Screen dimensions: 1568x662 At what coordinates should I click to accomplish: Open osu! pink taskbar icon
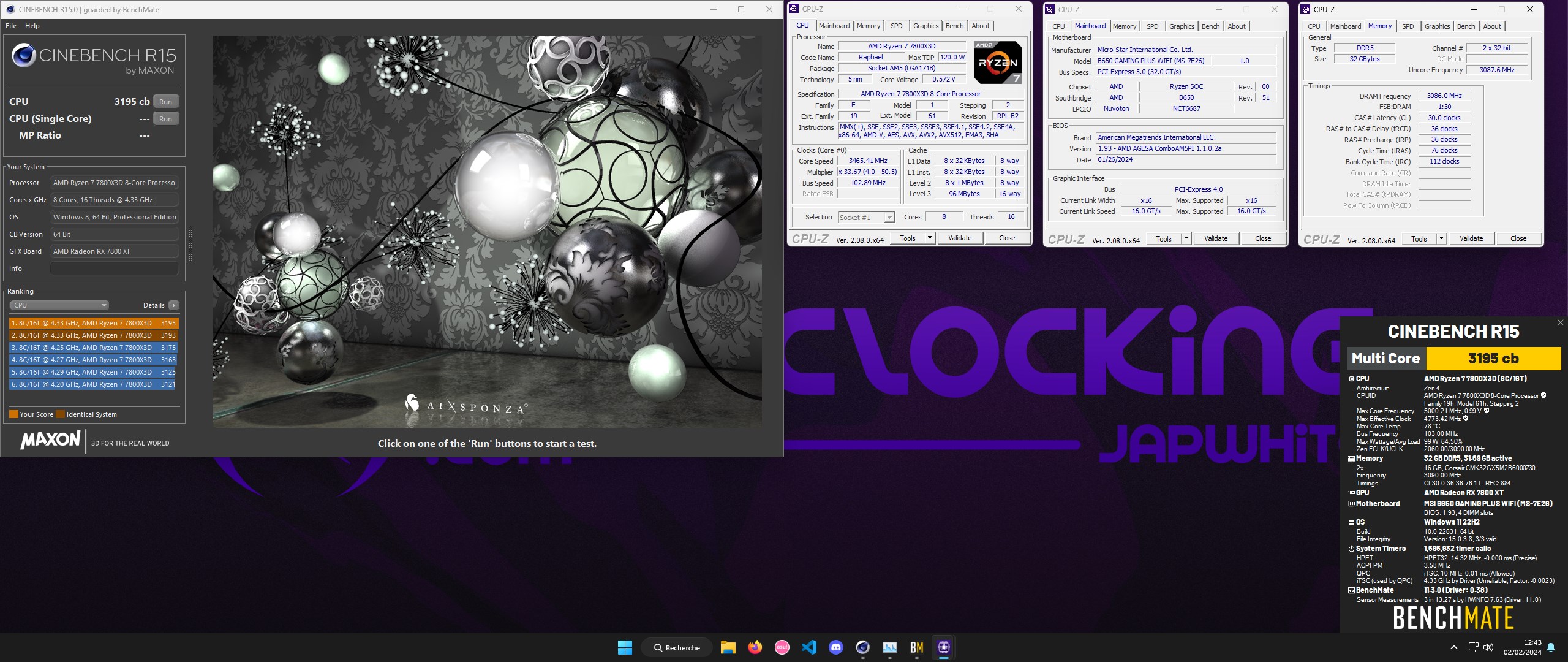coord(782,647)
